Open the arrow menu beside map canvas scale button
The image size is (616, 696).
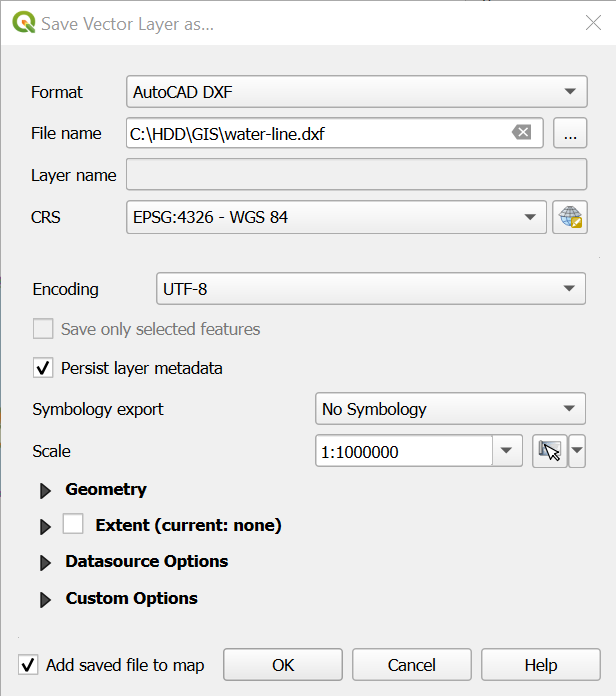(x=577, y=451)
